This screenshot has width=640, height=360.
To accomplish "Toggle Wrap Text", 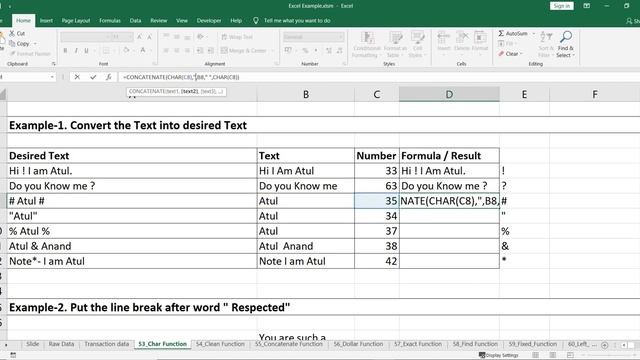I will click(x=237, y=37).
